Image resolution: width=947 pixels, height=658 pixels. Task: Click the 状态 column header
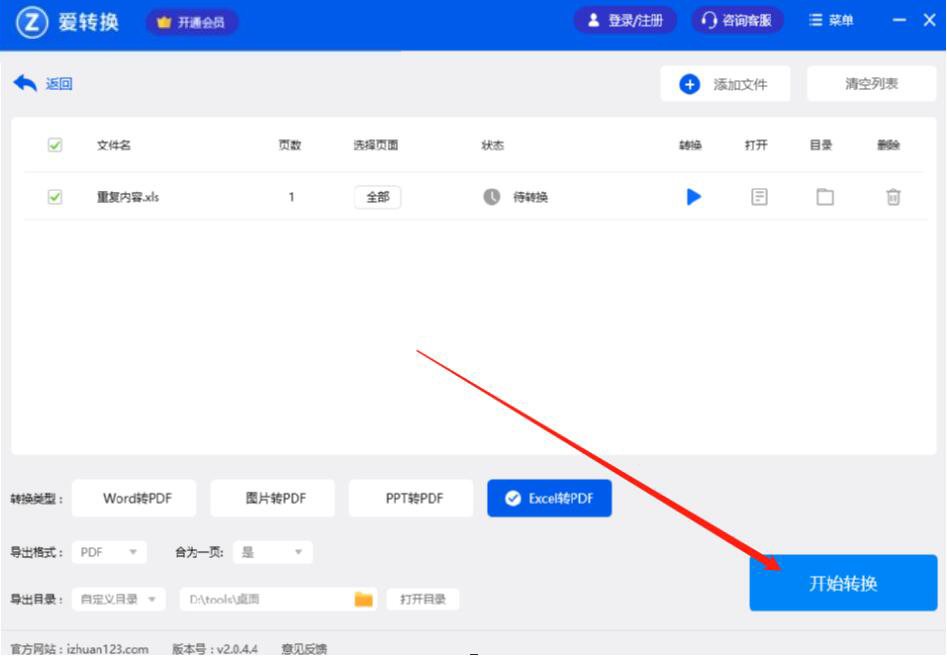pyautogui.click(x=492, y=145)
